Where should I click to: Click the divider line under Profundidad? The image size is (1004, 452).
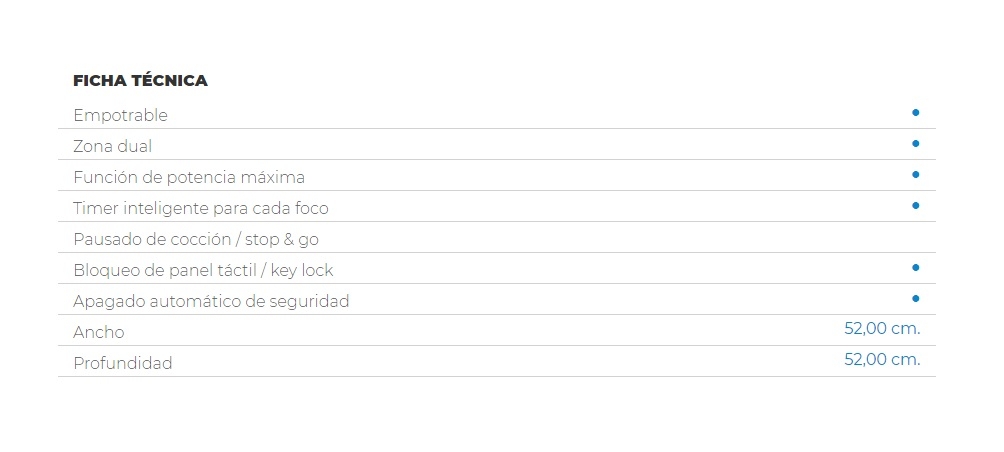click(x=497, y=376)
